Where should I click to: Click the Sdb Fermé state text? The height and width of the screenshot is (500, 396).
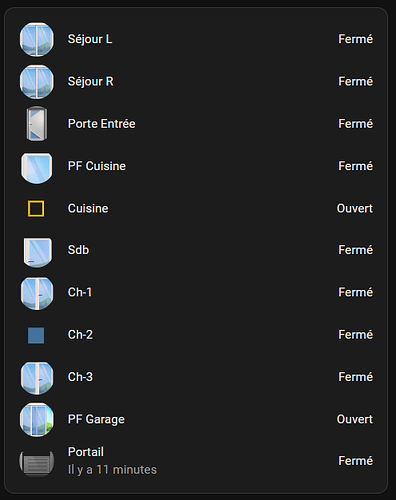coord(356,250)
